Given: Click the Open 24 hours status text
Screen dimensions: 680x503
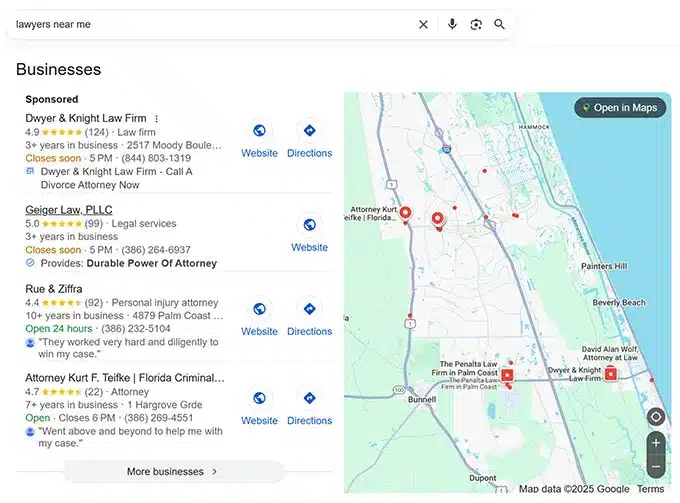Looking at the screenshot, I should pyautogui.click(x=59, y=329).
